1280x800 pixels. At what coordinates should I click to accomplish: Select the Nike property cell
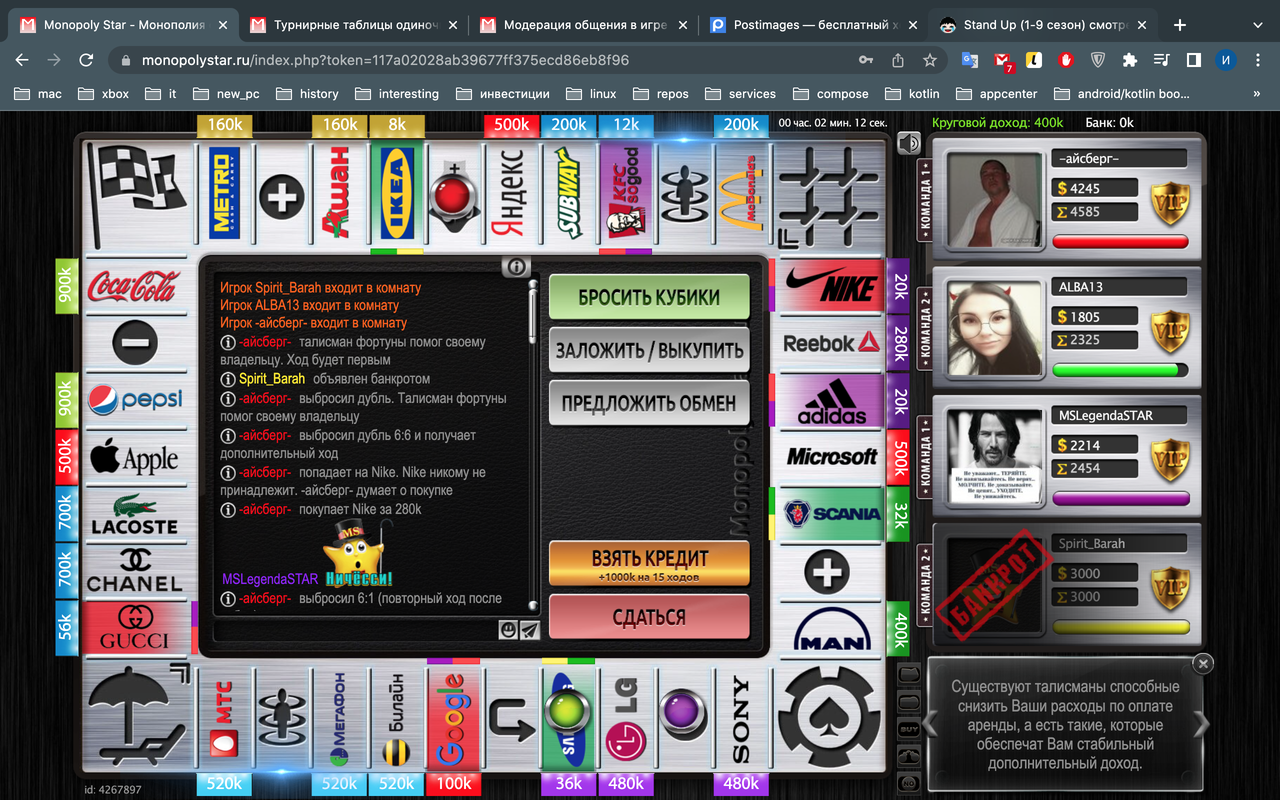point(830,287)
